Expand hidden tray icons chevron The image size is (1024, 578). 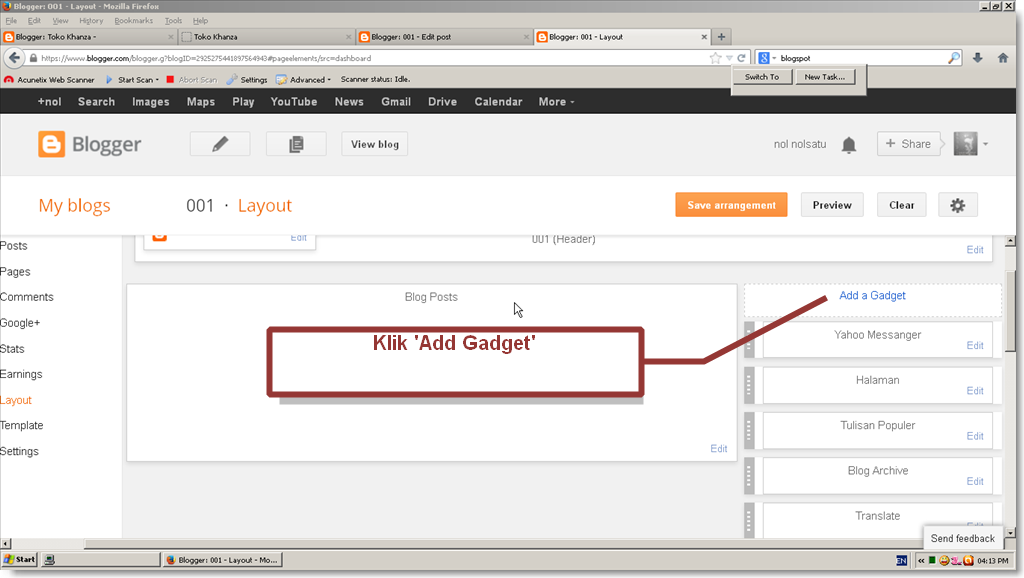[x=921, y=560]
